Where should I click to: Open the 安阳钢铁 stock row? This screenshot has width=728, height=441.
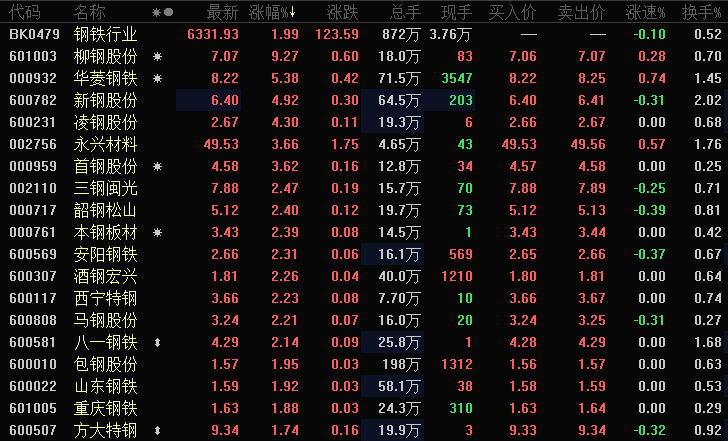coord(364,254)
